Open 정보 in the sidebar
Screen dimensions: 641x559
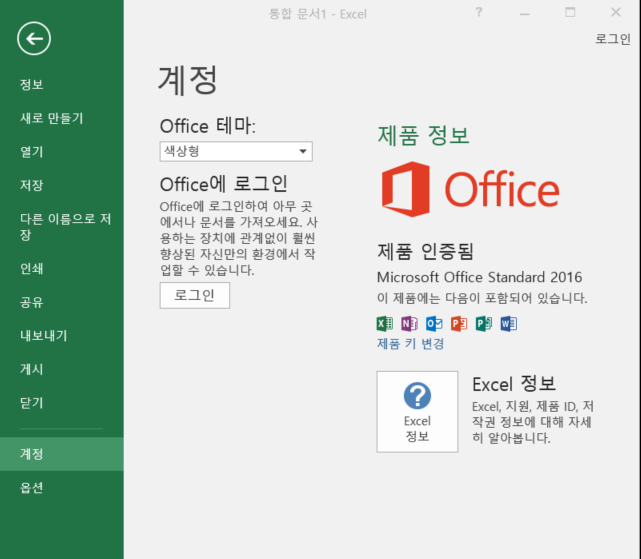click(x=62, y=85)
